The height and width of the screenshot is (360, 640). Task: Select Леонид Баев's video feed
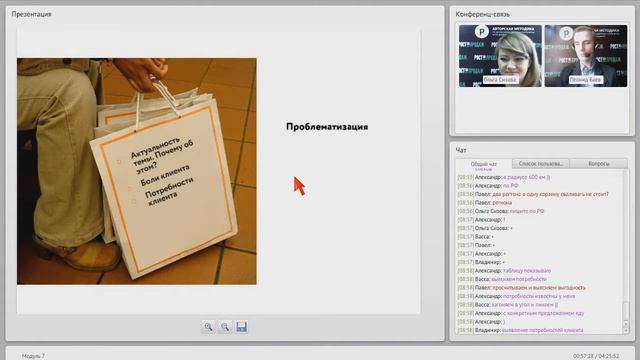(586, 56)
